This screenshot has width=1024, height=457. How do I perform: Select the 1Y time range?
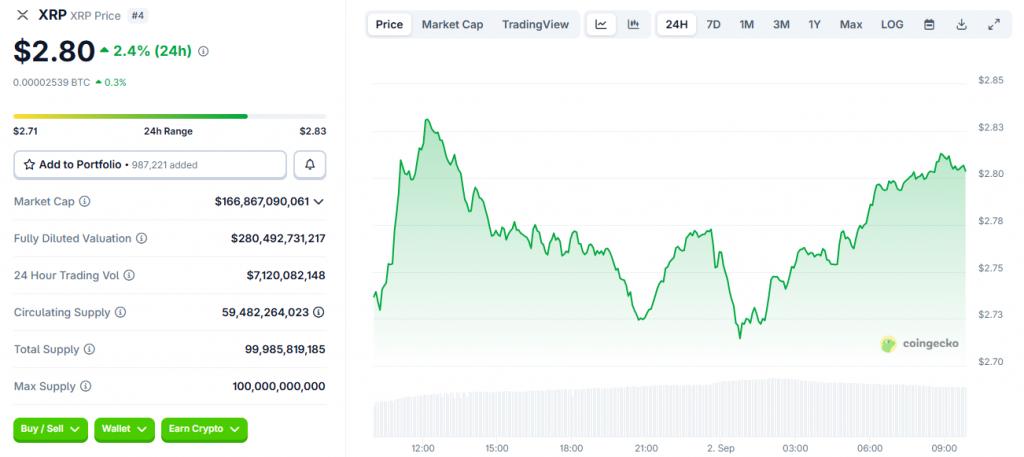click(x=815, y=24)
